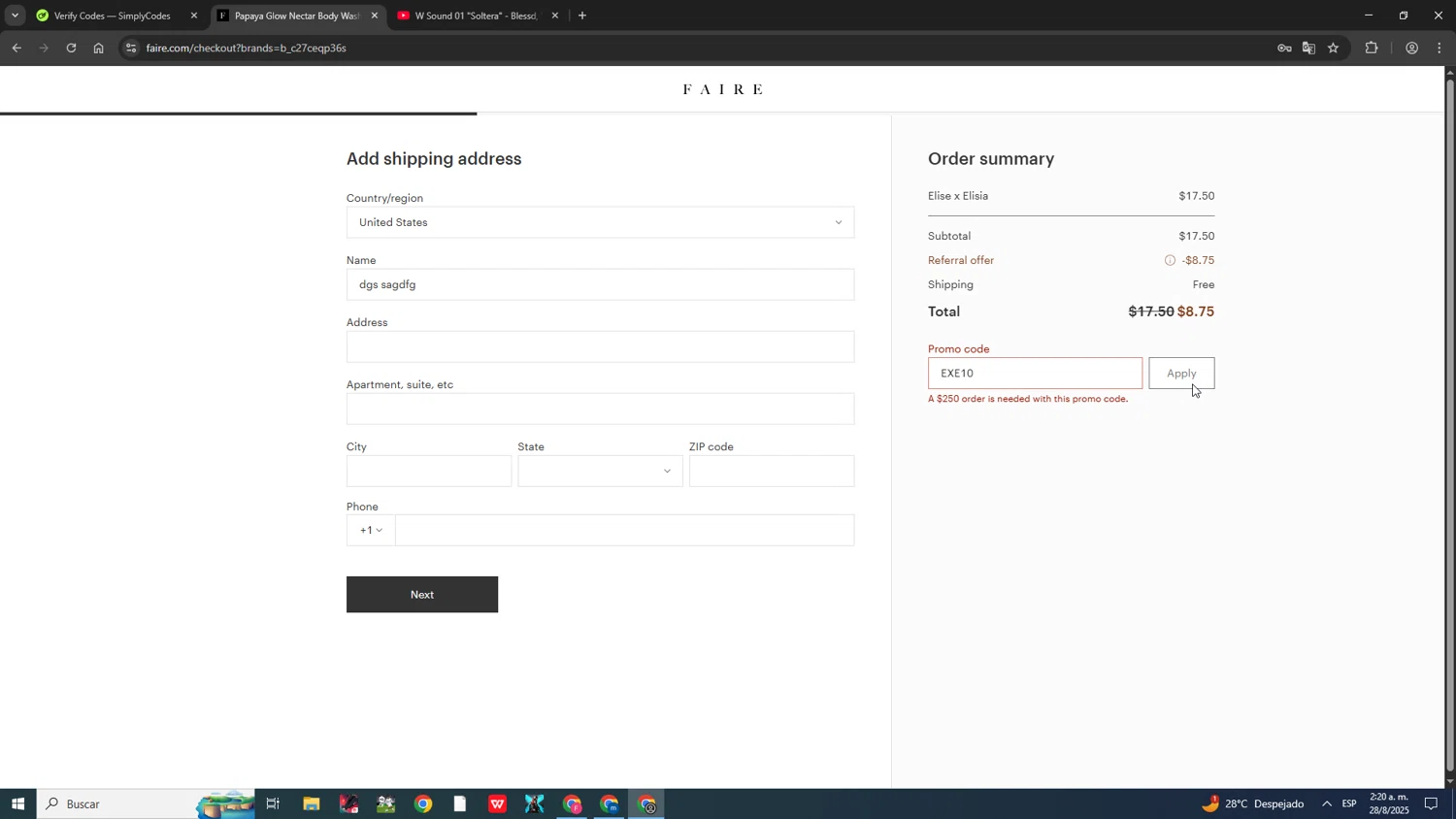This screenshot has width=1456, height=819.
Task: Bookmark this page with star icon
Action: click(x=1334, y=48)
